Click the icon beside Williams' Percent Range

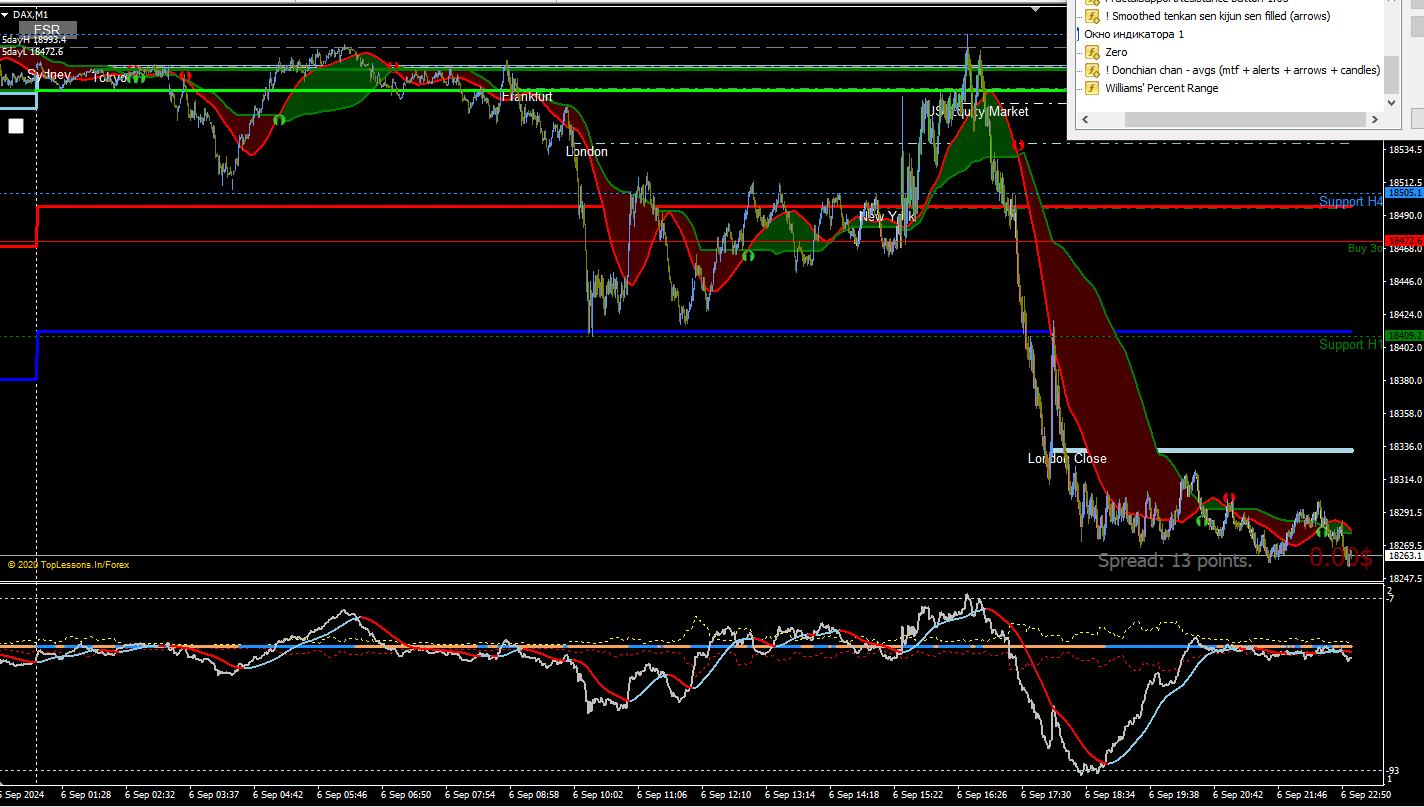pyautogui.click(x=1093, y=88)
